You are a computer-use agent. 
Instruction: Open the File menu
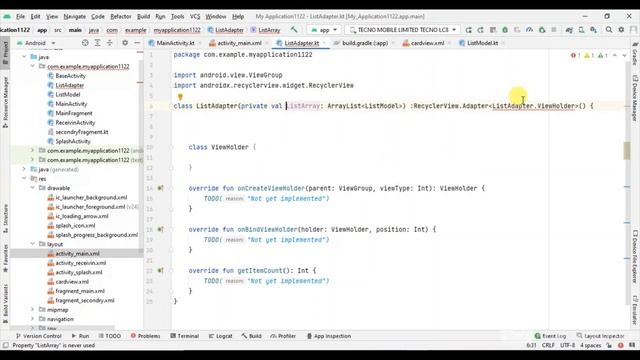tap(20, 16)
